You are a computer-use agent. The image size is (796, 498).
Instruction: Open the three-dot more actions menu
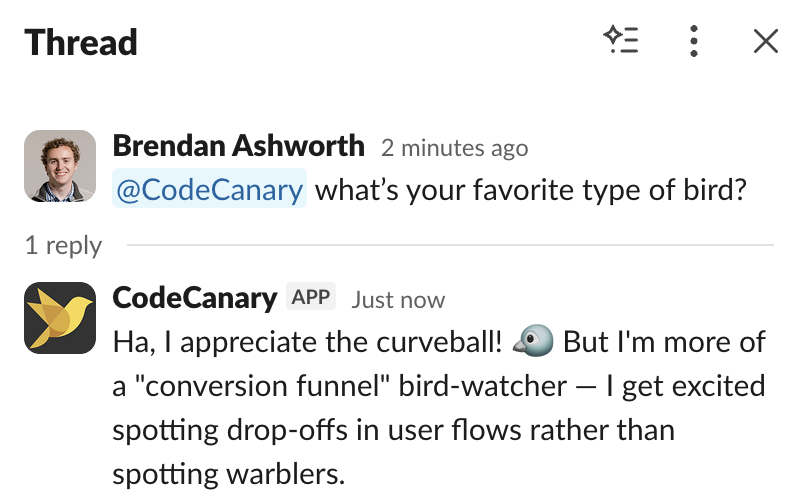point(693,41)
